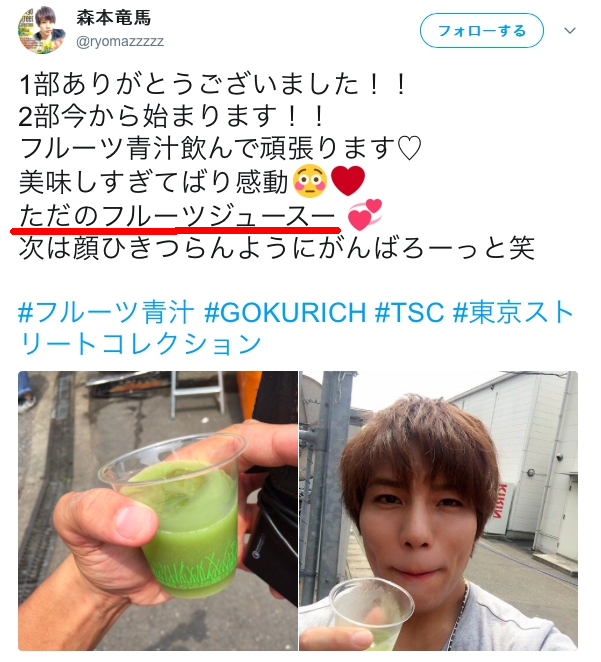The width and height of the screenshot is (601, 662).
Task: Expand the tweet options chevron
Action: click(x=570, y=31)
